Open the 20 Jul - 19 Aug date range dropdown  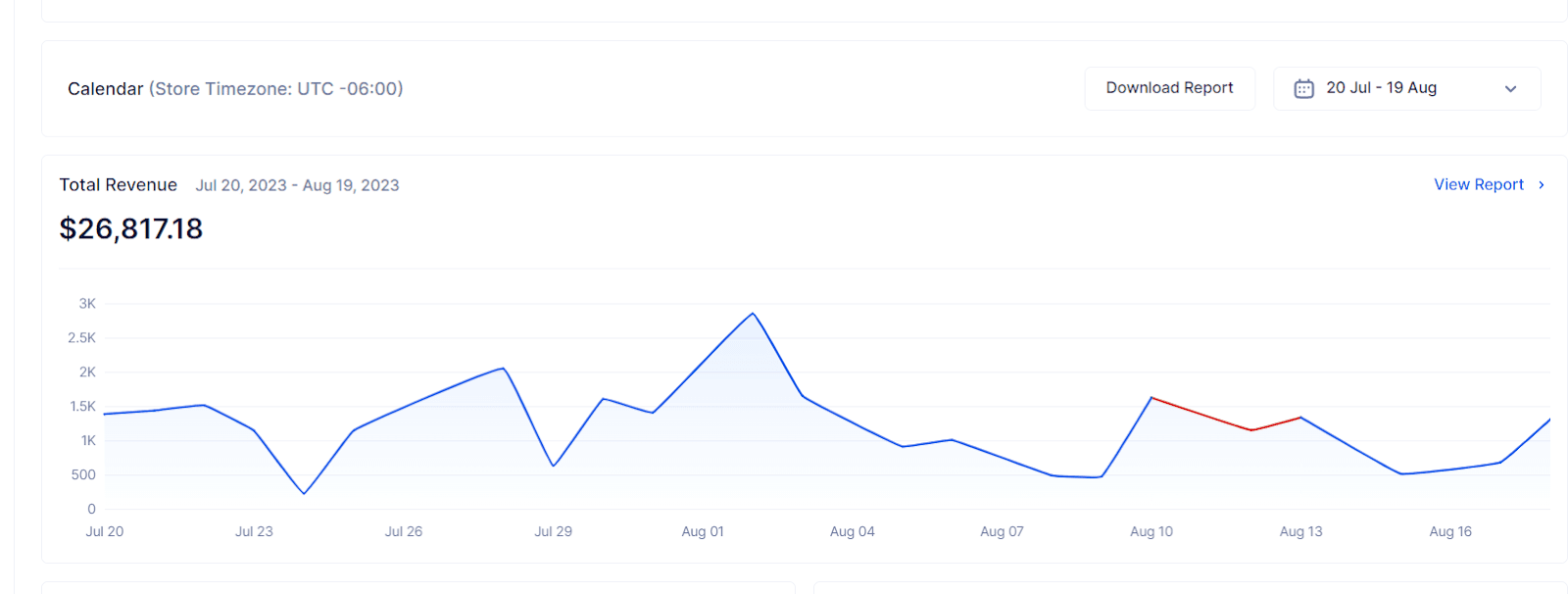[1406, 88]
